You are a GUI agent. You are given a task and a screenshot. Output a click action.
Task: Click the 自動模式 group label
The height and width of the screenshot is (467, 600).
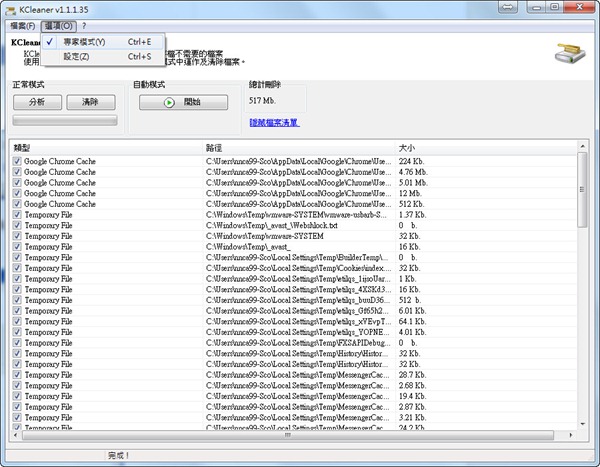(x=149, y=85)
